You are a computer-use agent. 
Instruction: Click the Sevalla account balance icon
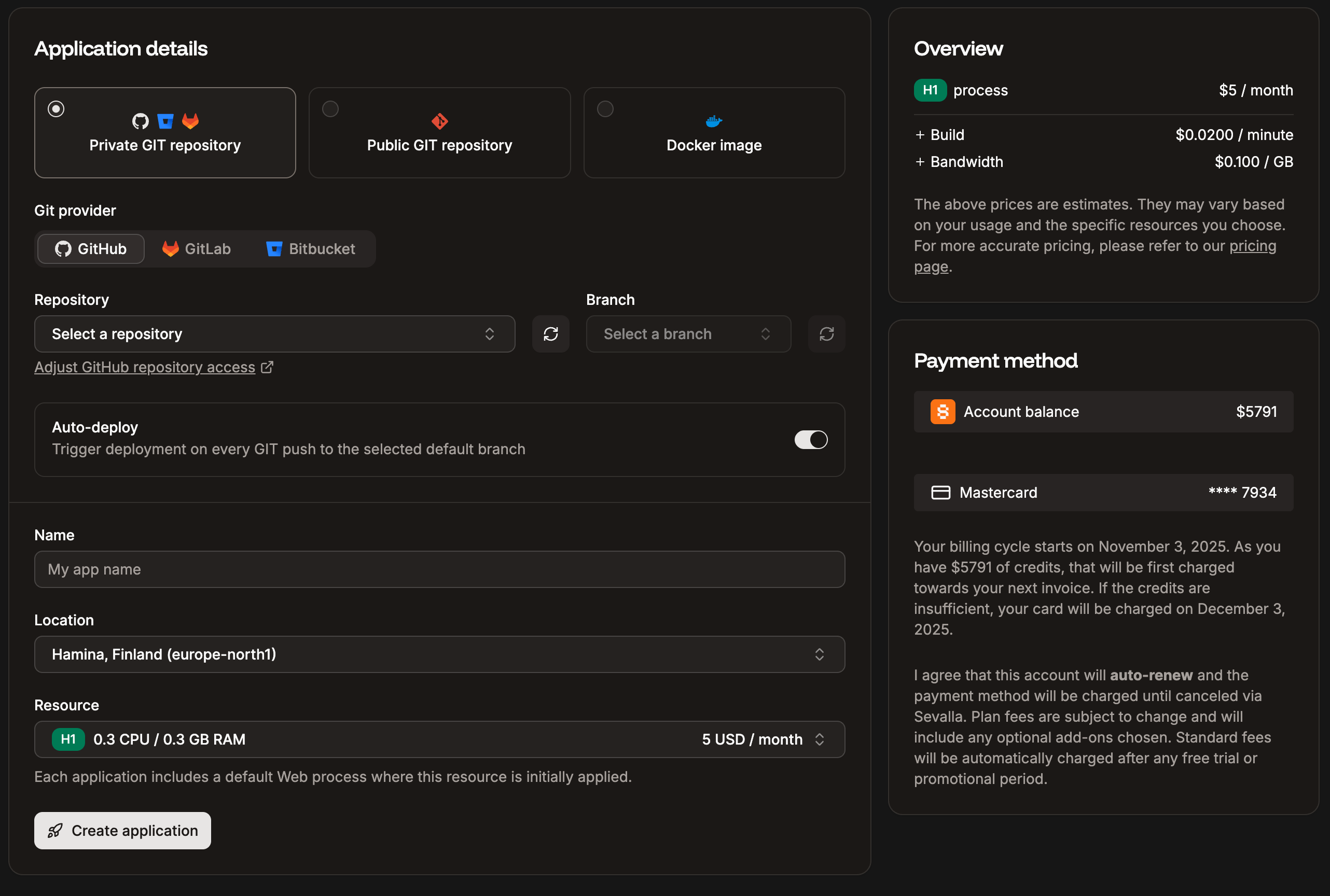(942, 411)
